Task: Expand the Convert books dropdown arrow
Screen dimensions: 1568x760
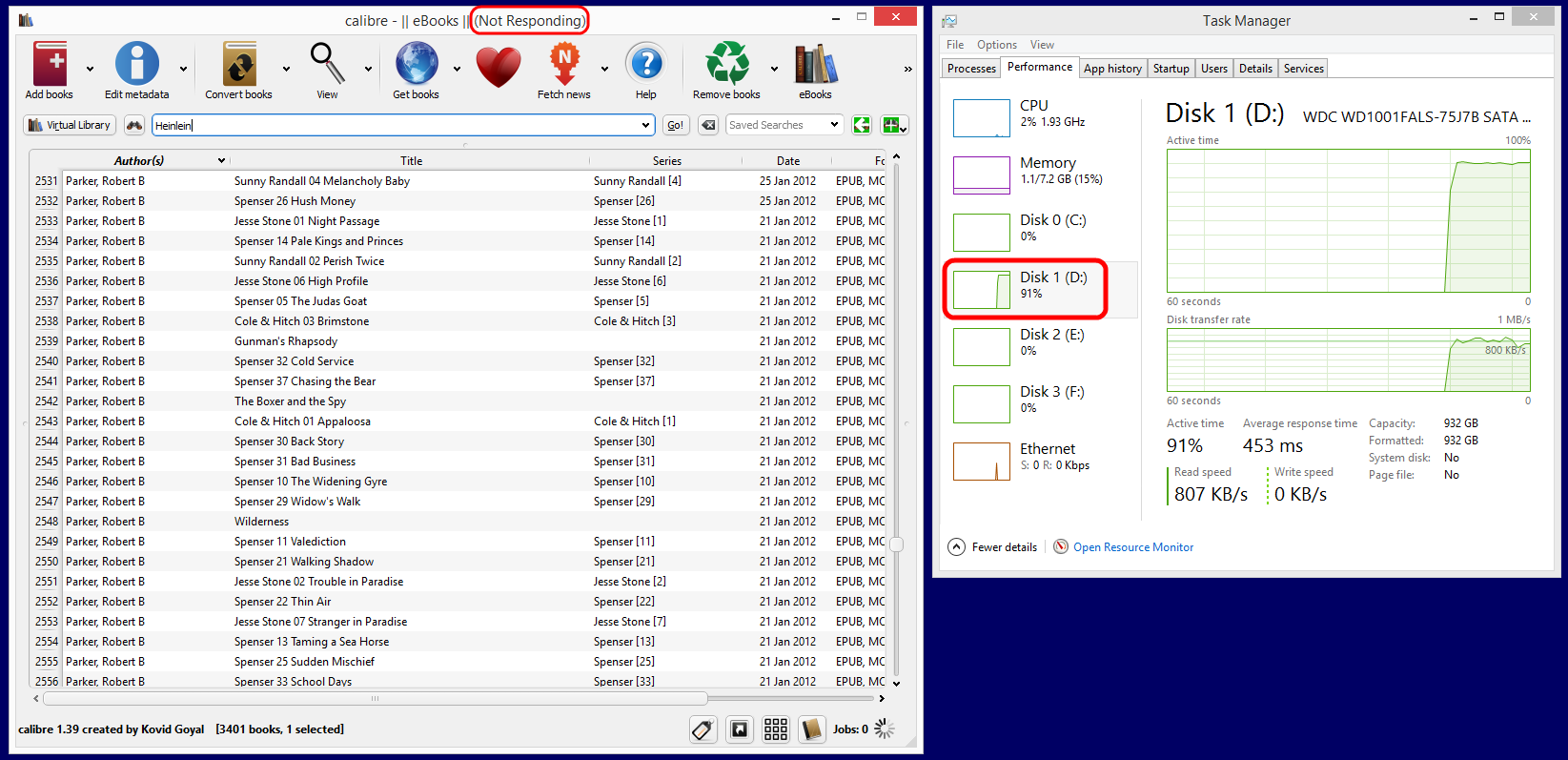Action: tap(286, 69)
